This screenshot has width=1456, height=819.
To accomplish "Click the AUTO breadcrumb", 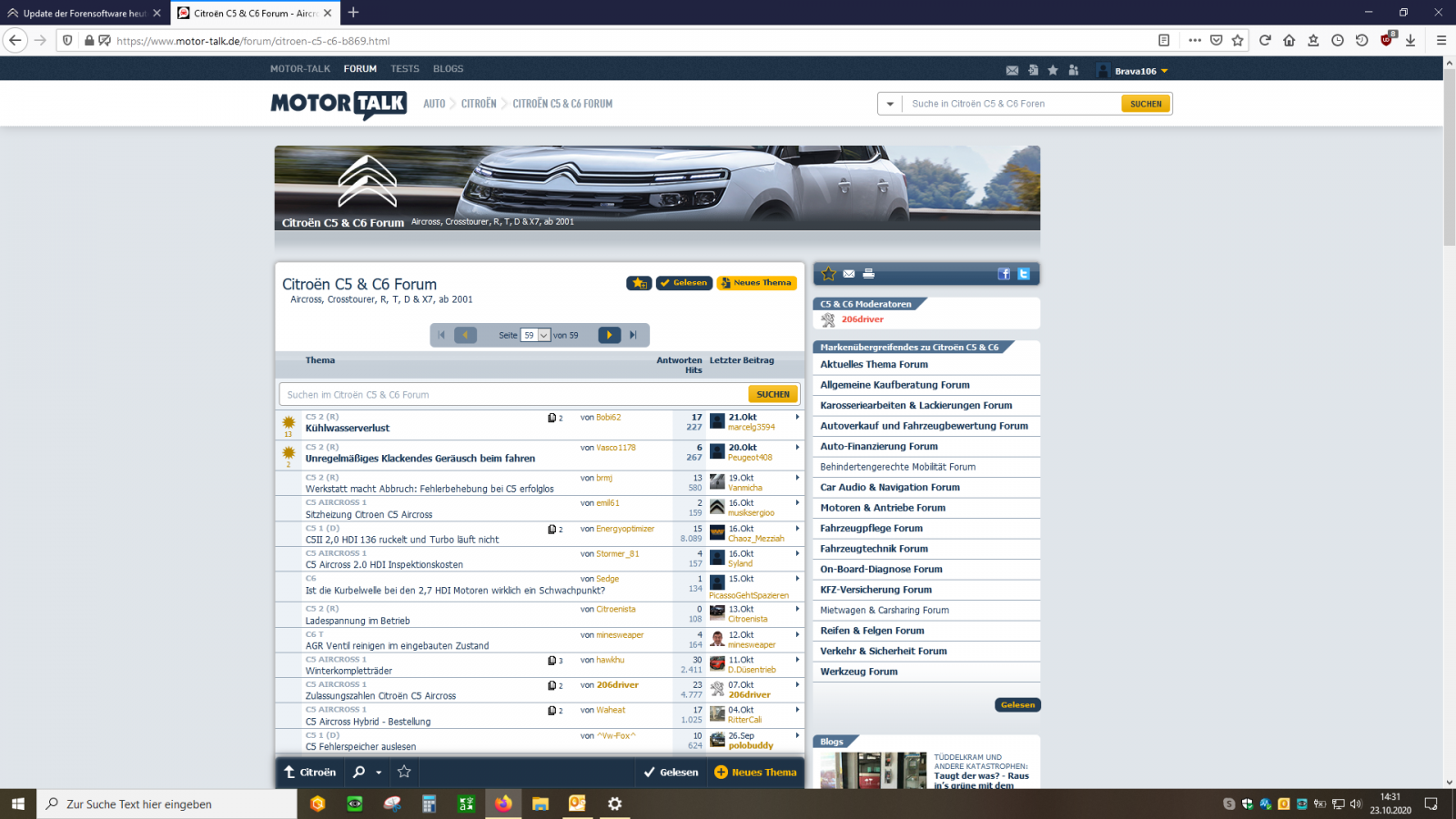I will click(434, 104).
